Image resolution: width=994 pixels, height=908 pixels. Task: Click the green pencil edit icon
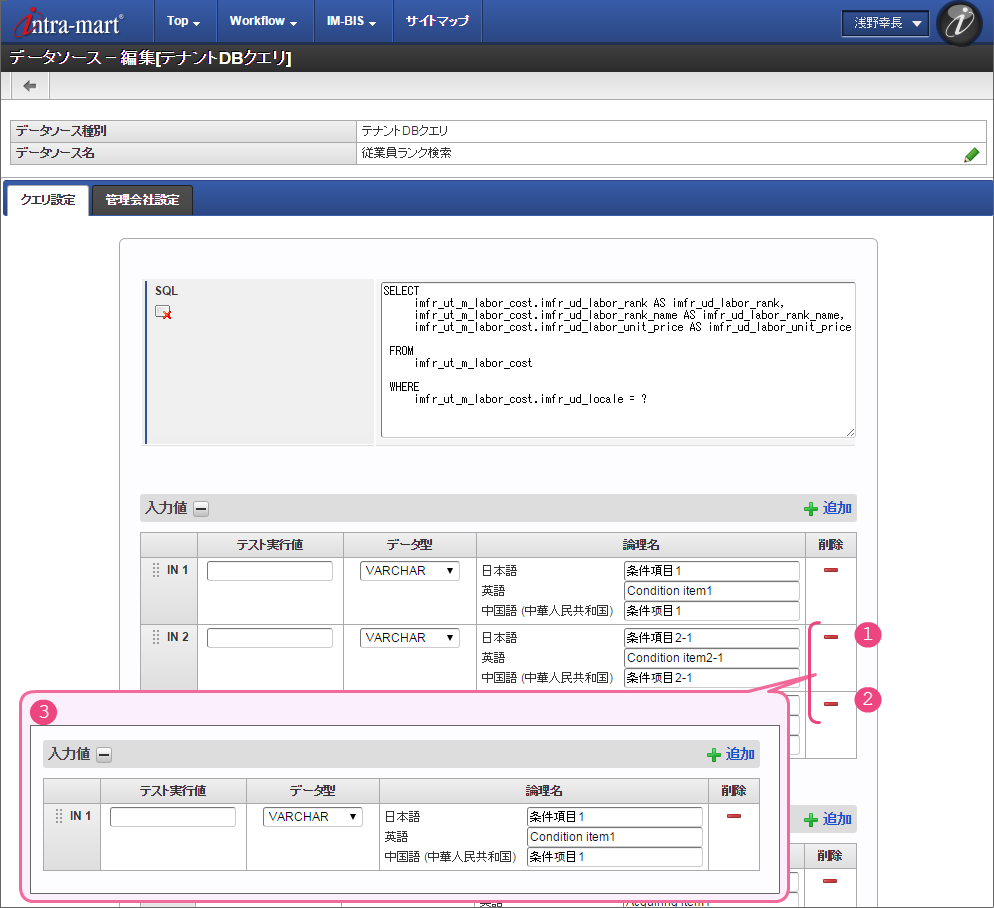[x=971, y=154]
